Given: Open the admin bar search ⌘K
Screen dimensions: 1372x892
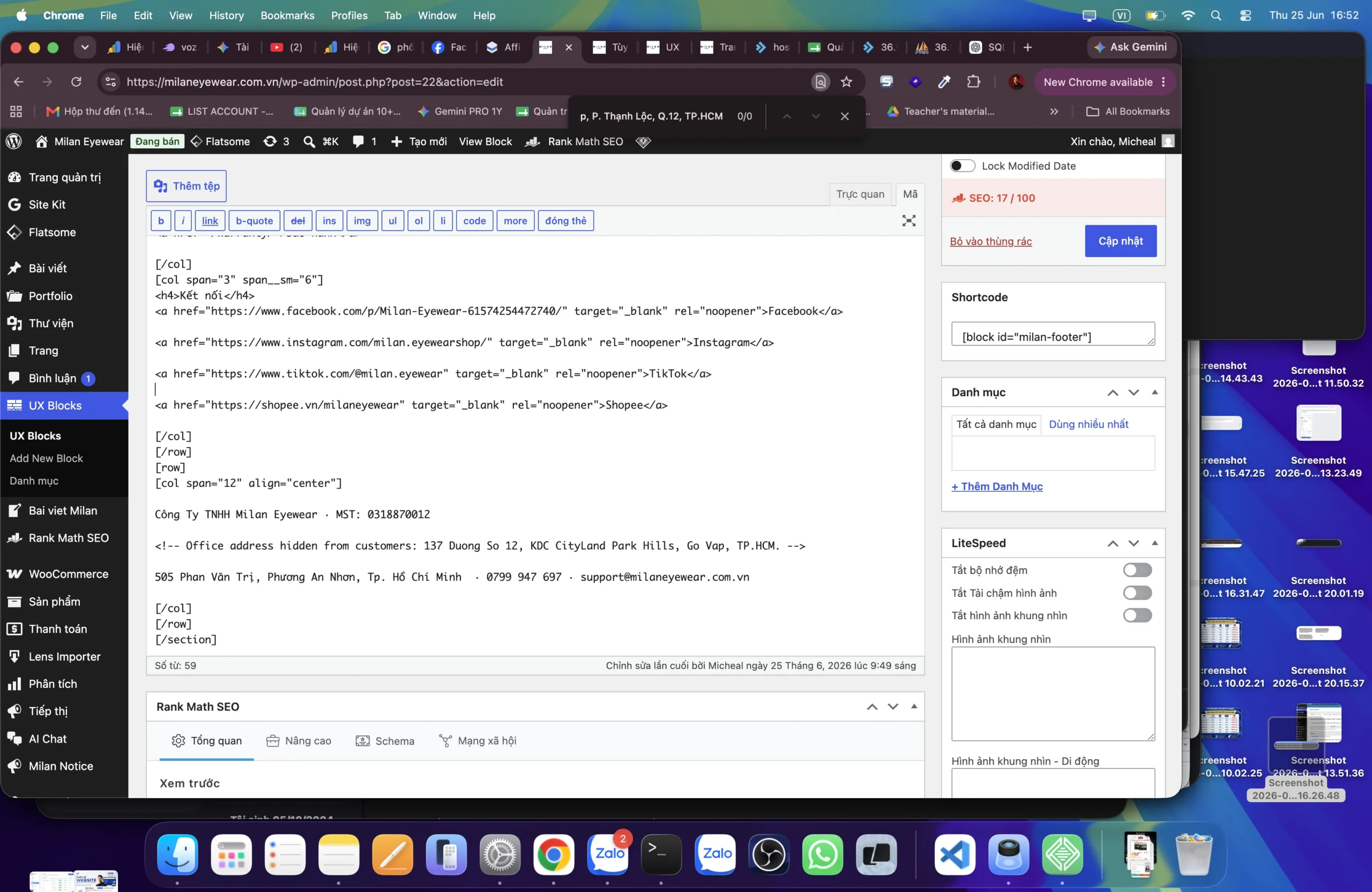Looking at the screenshot, I should [x=321, y=141].
